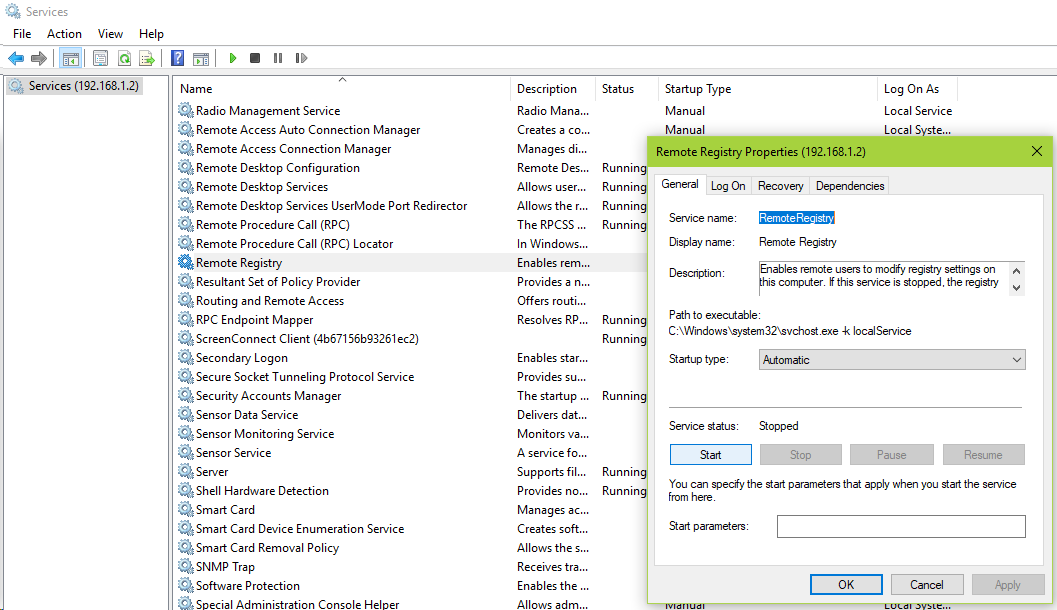Click the Forward navigation arrow
Image resolution: width=1057 pixels, height=610 pixels.
click(39, 57)
